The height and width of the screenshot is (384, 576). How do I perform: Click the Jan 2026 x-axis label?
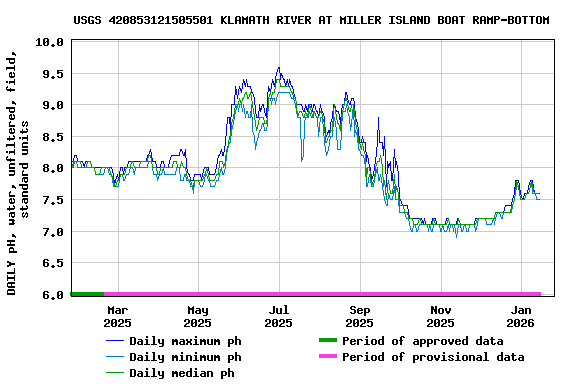click(x=521, y=317)
